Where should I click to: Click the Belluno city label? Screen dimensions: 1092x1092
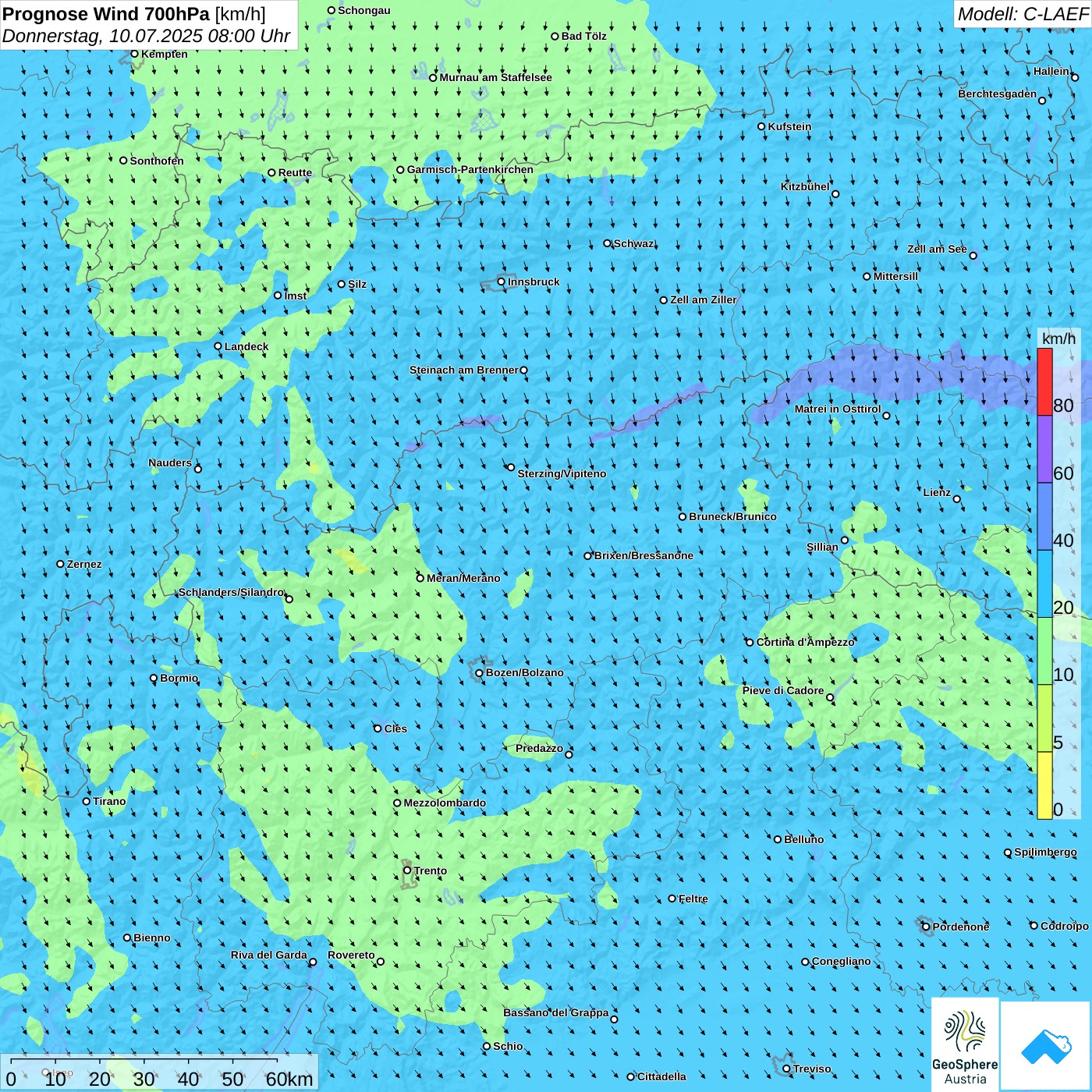[803, 839]
